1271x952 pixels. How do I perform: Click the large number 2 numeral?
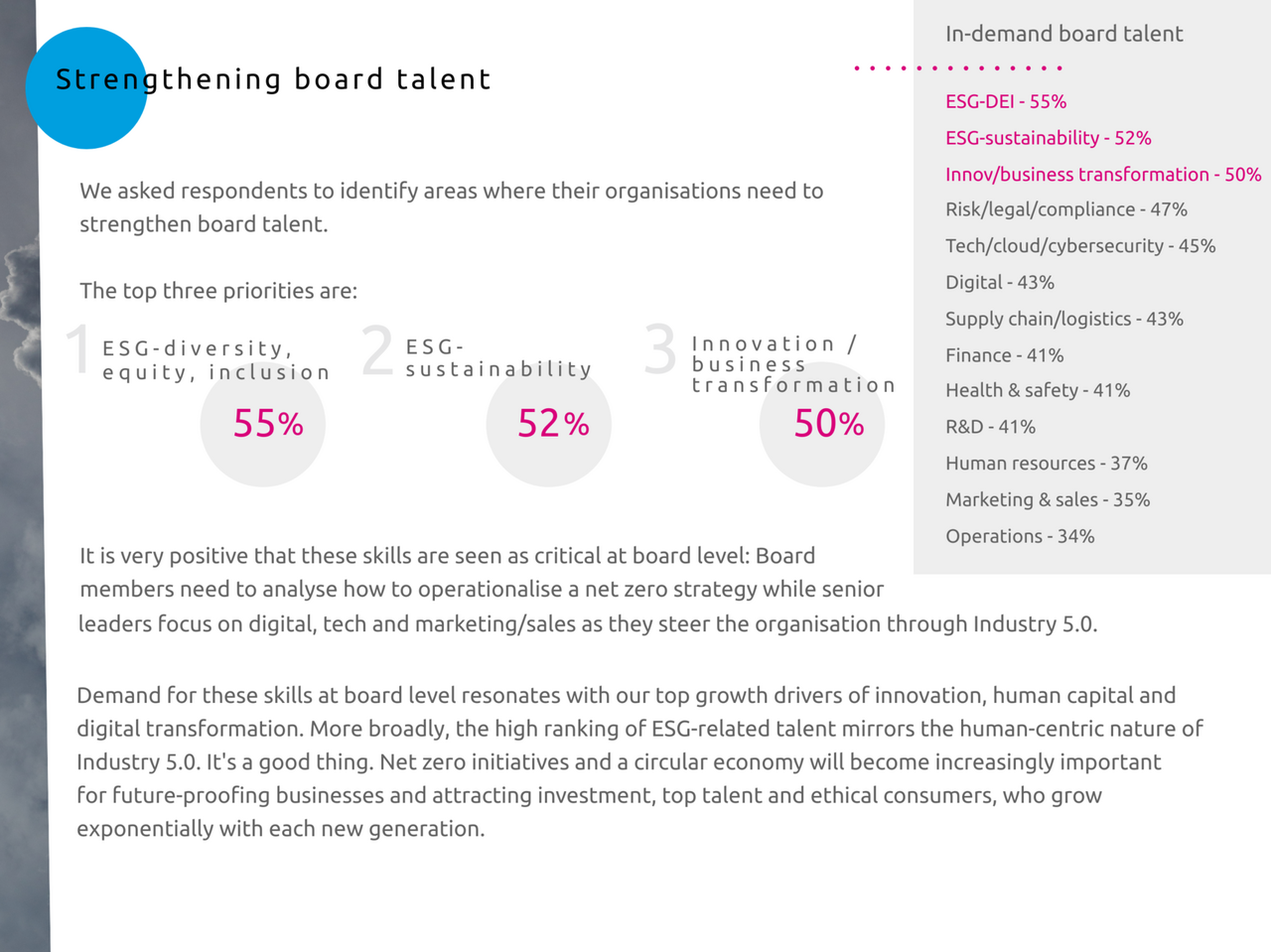pyautogui.click(x=377, y=350)
